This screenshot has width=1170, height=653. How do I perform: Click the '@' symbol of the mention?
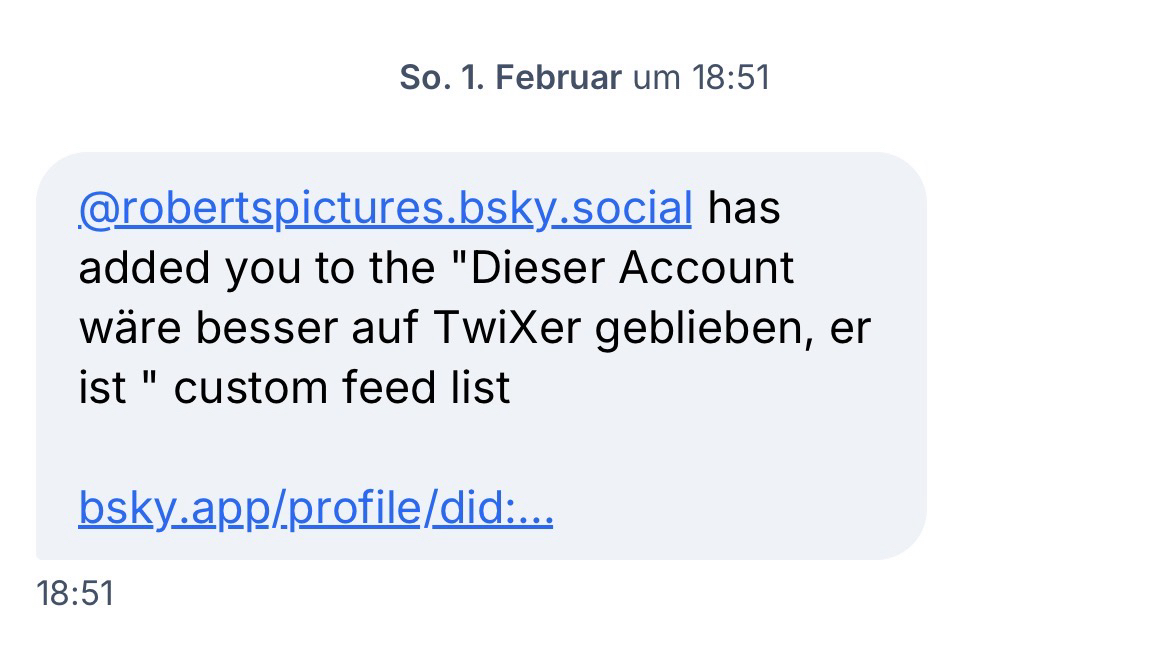(x=91, y=208)
